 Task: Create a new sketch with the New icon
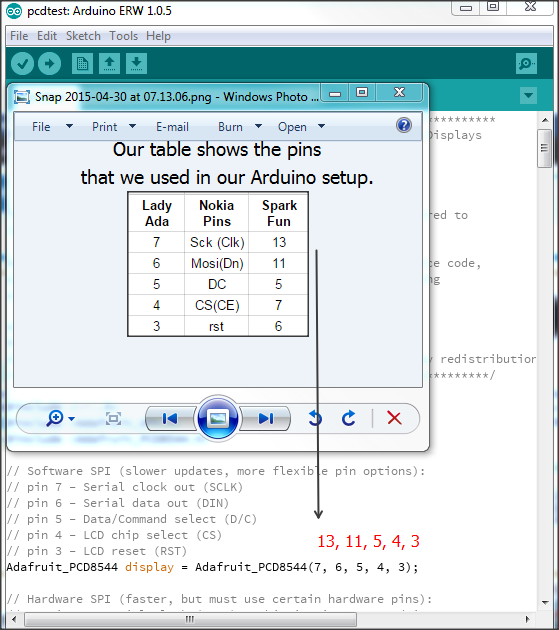pos(82,63)
